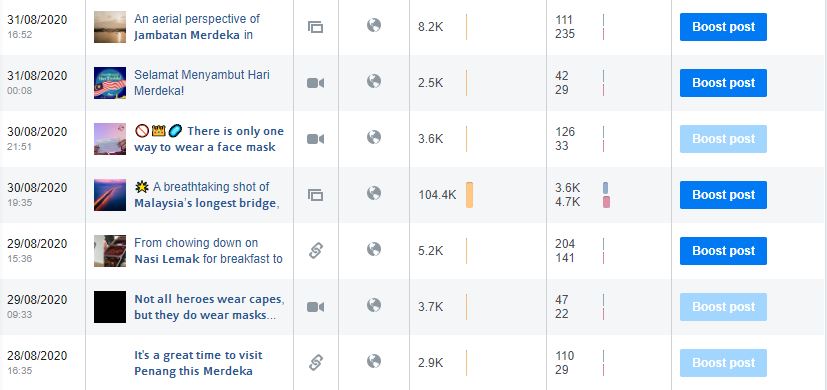Click the orange reach bar for 104.4K
Image resolution: width=827 pixels, height=390 pixels.
coord(469,195)
